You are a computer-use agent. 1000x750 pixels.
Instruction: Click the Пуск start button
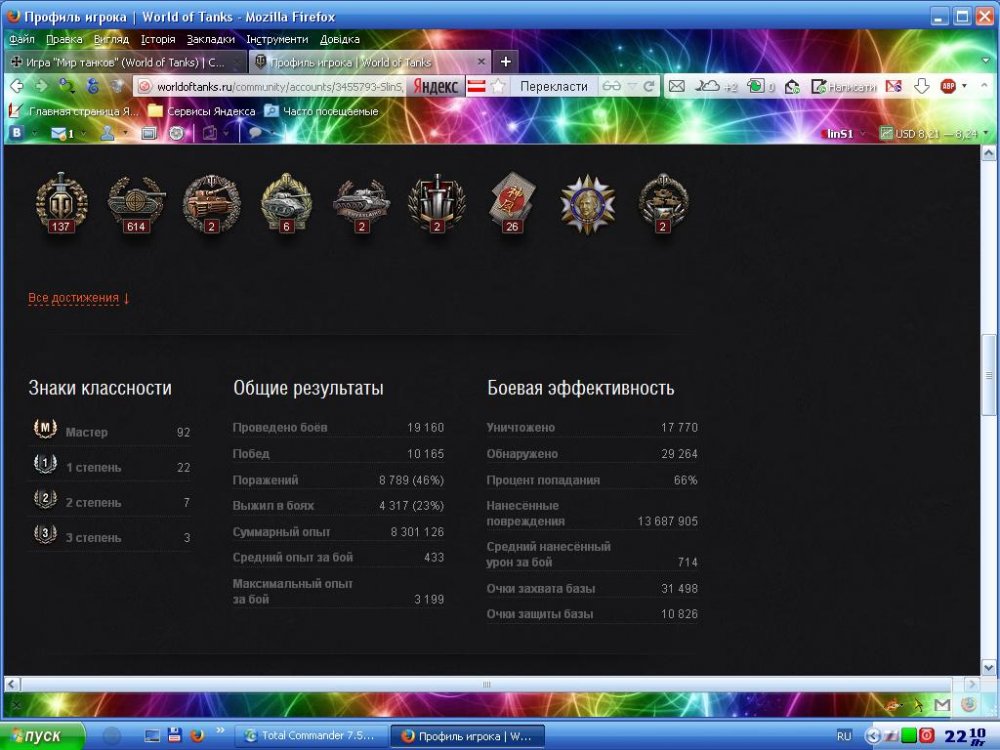click(42, 735)
